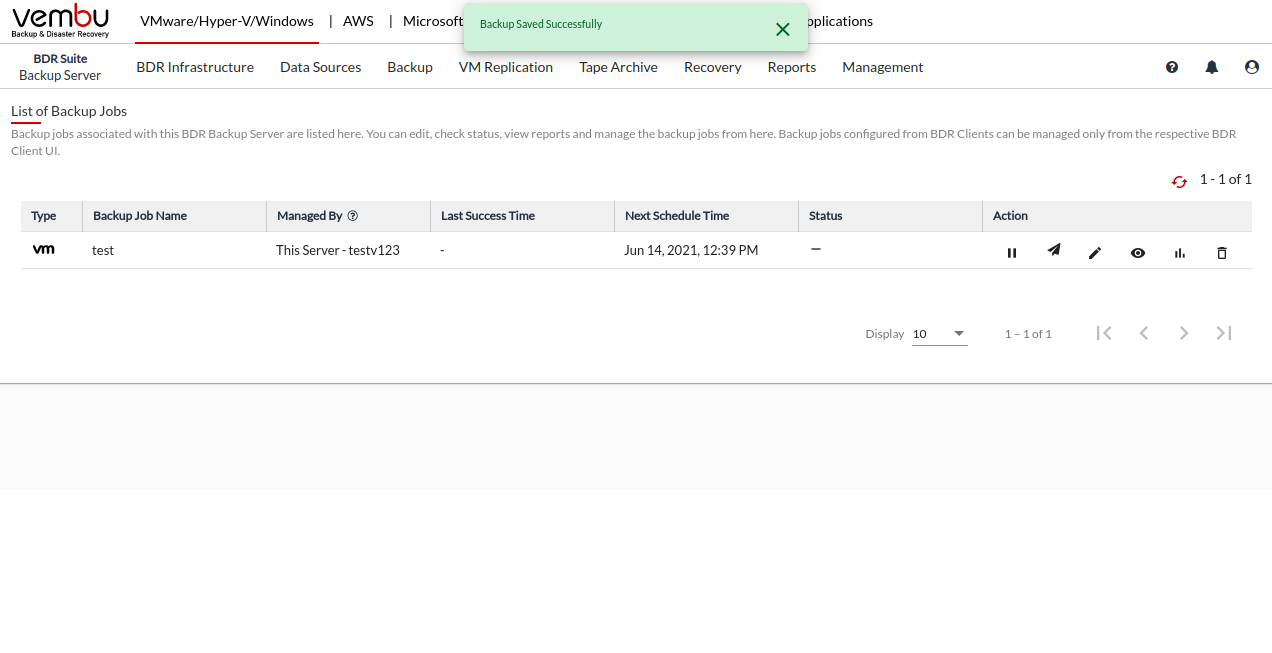The image size is (1272, 653).
Task: Open notifications bell
Action: click(x=1212, y=67)
